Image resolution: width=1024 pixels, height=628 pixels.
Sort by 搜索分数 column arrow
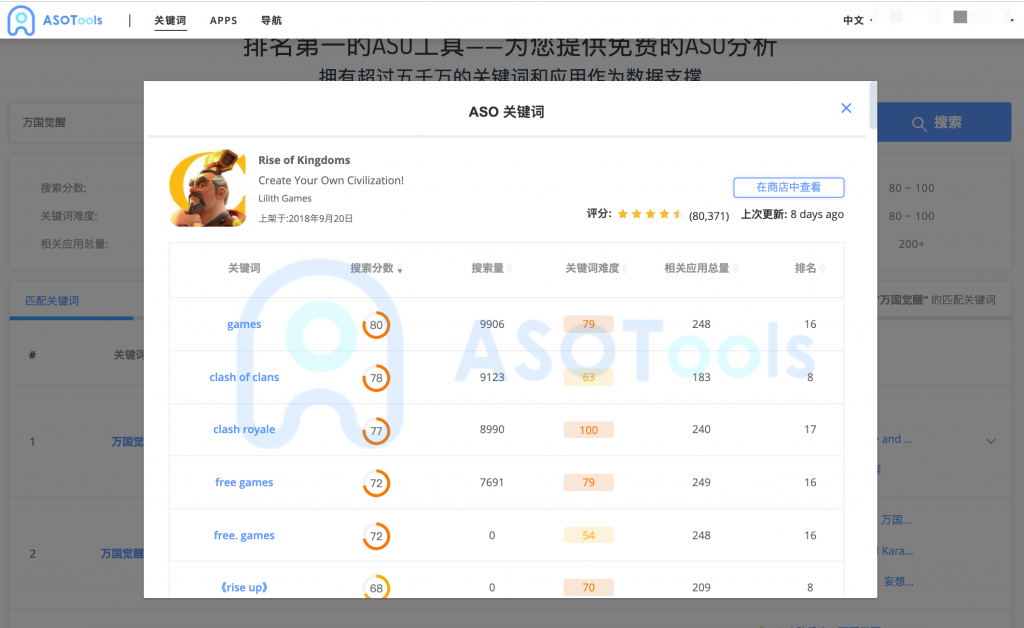400,269
